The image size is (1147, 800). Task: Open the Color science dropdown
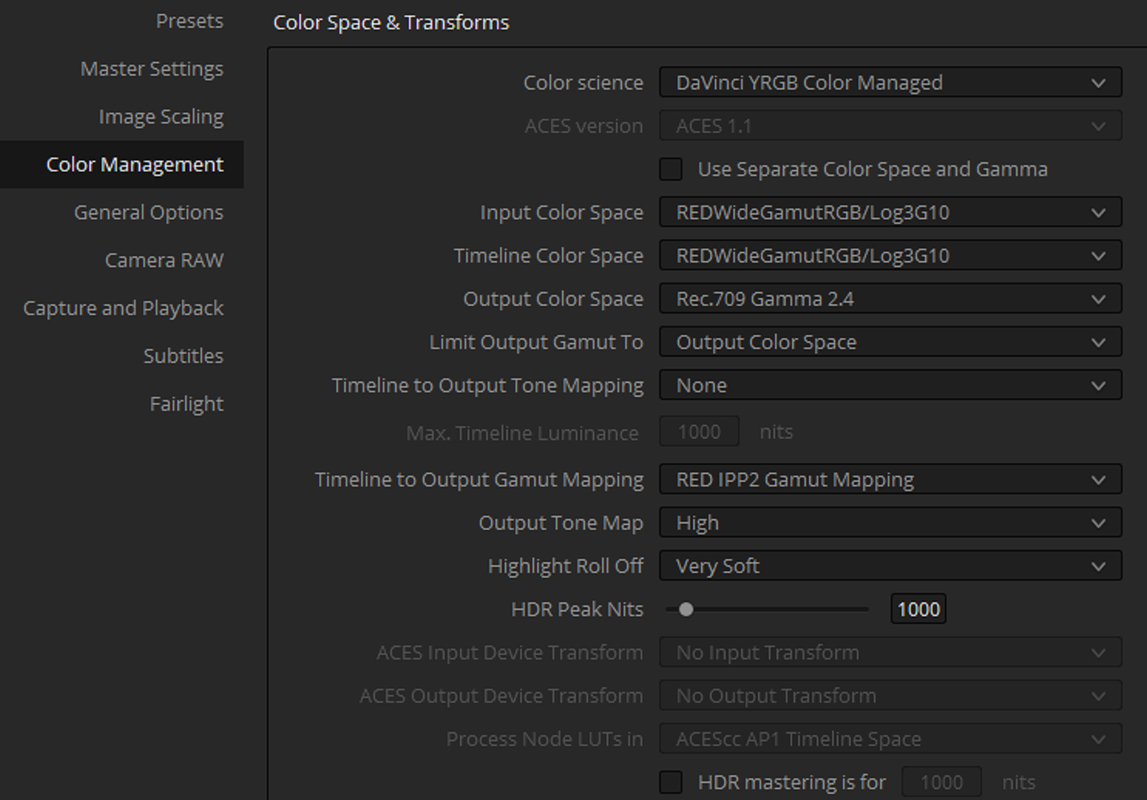coord(890,83)
